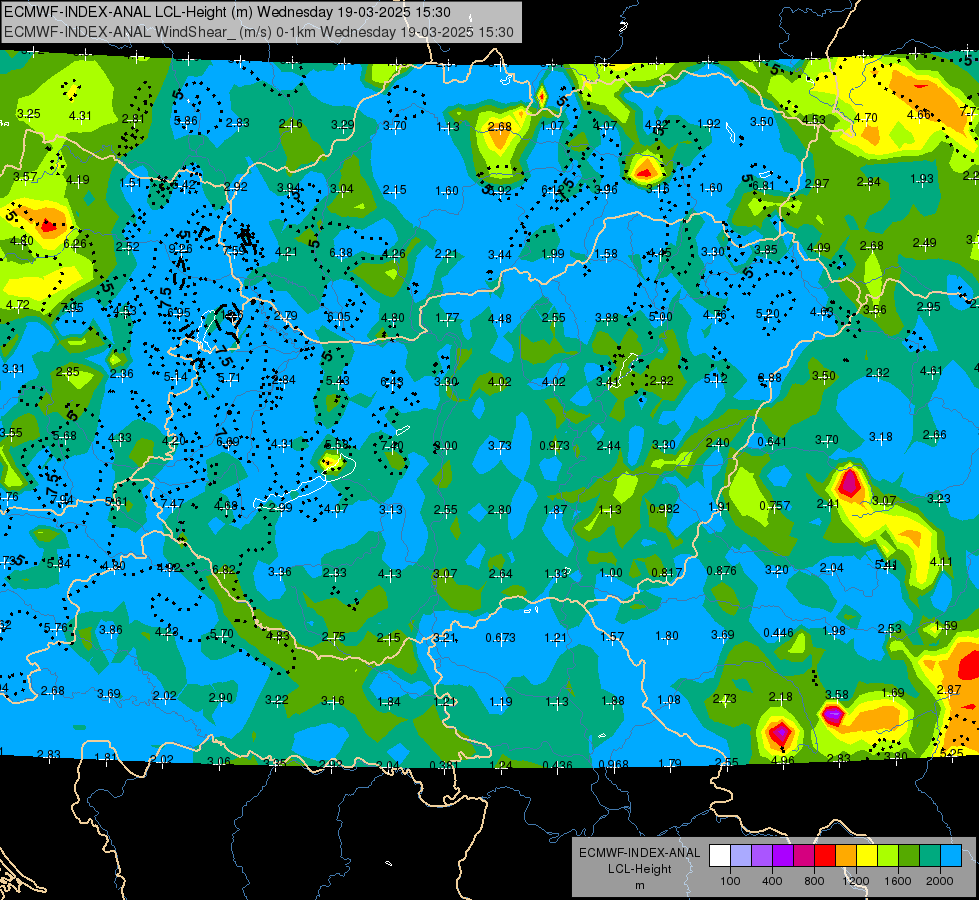Click the wind shear value 4.48
This screenshot has height=900, width=979.
(x=499, y=319)
